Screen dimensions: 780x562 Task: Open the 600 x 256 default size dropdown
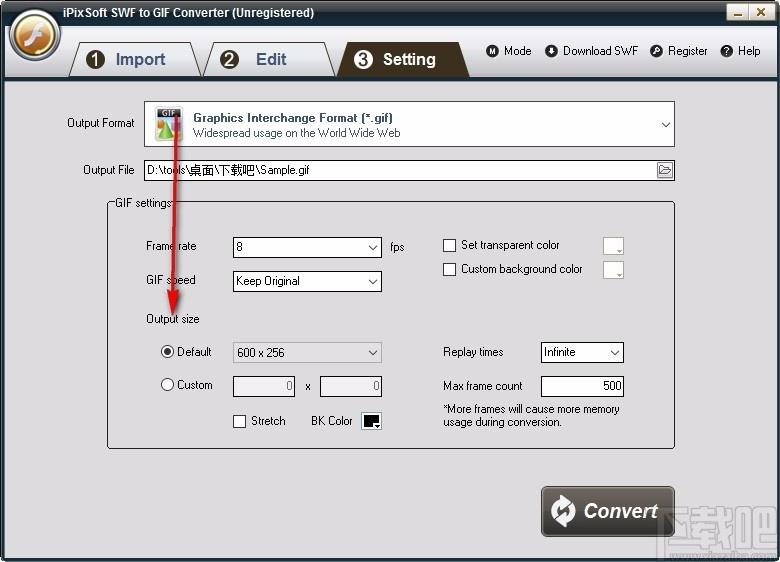307,353
